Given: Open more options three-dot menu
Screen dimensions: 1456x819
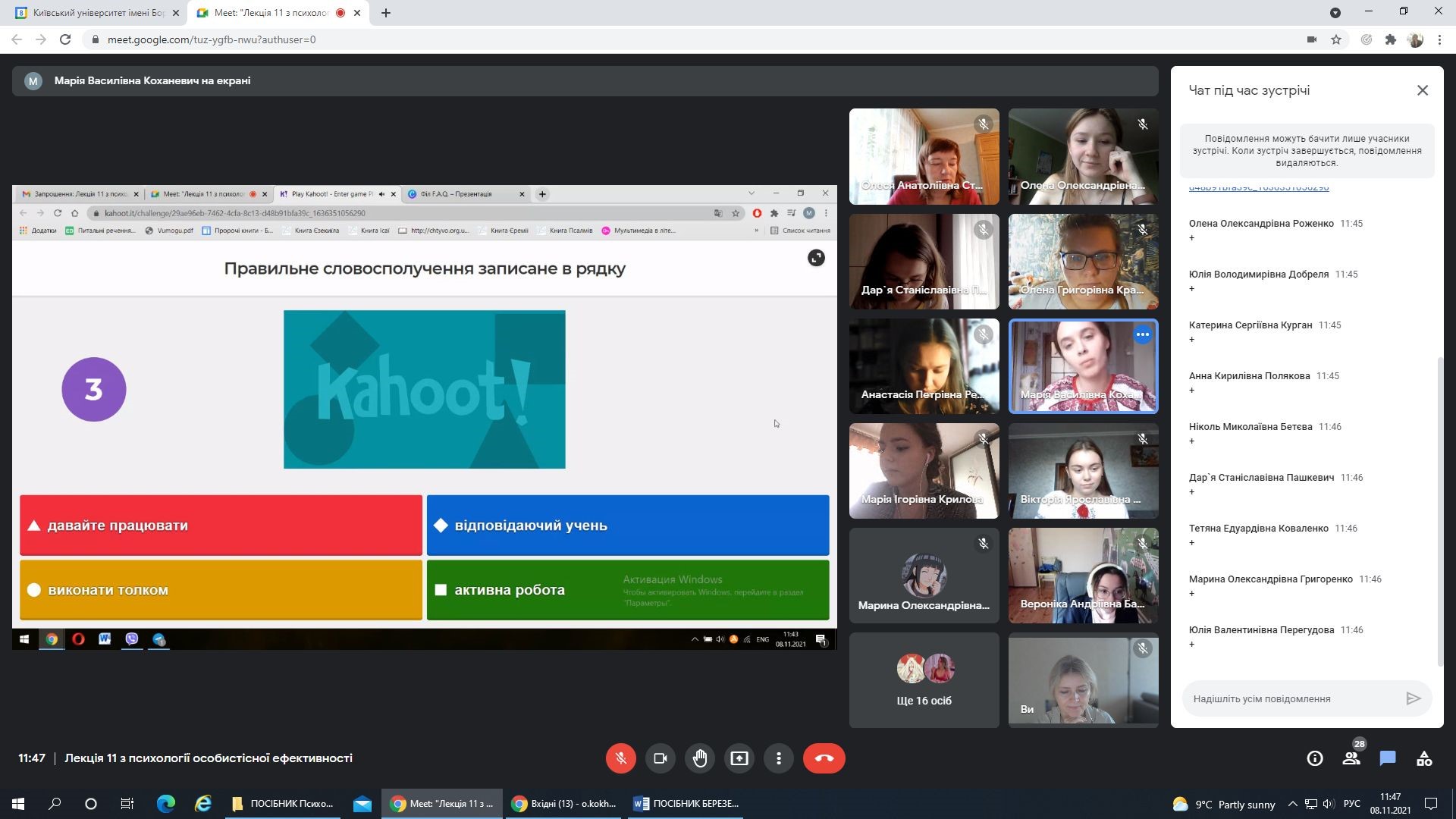Looking at the screenshot, I should tap(779, 758).
